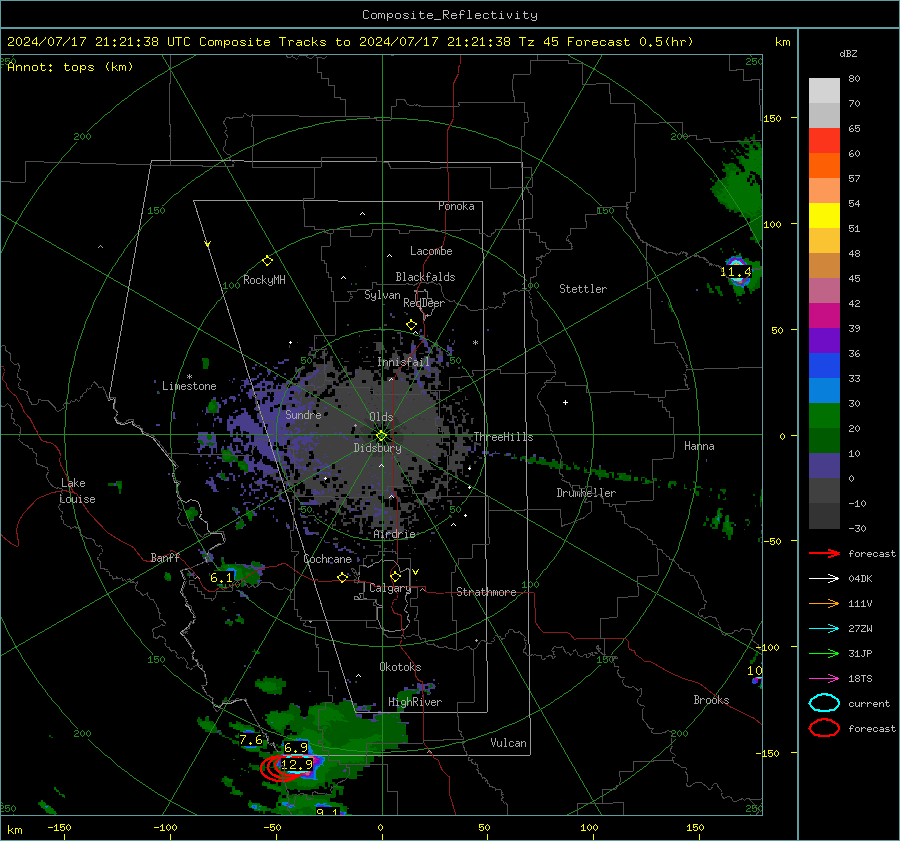Select the Drumheller label

(x=586, y=493)
